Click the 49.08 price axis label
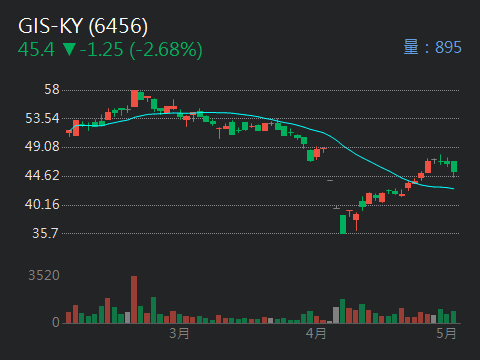The height and width of the screenshot is (360, 480). pos(42,146)
